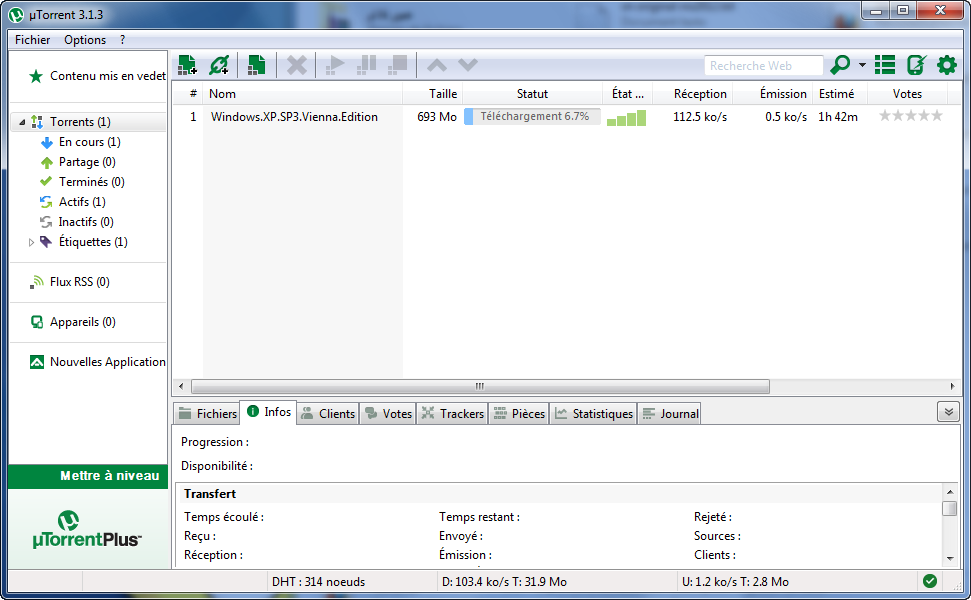Click the Add Torrent toolbar icon
971x600 pixels.
pyautogui.click(x=187, y=65)
